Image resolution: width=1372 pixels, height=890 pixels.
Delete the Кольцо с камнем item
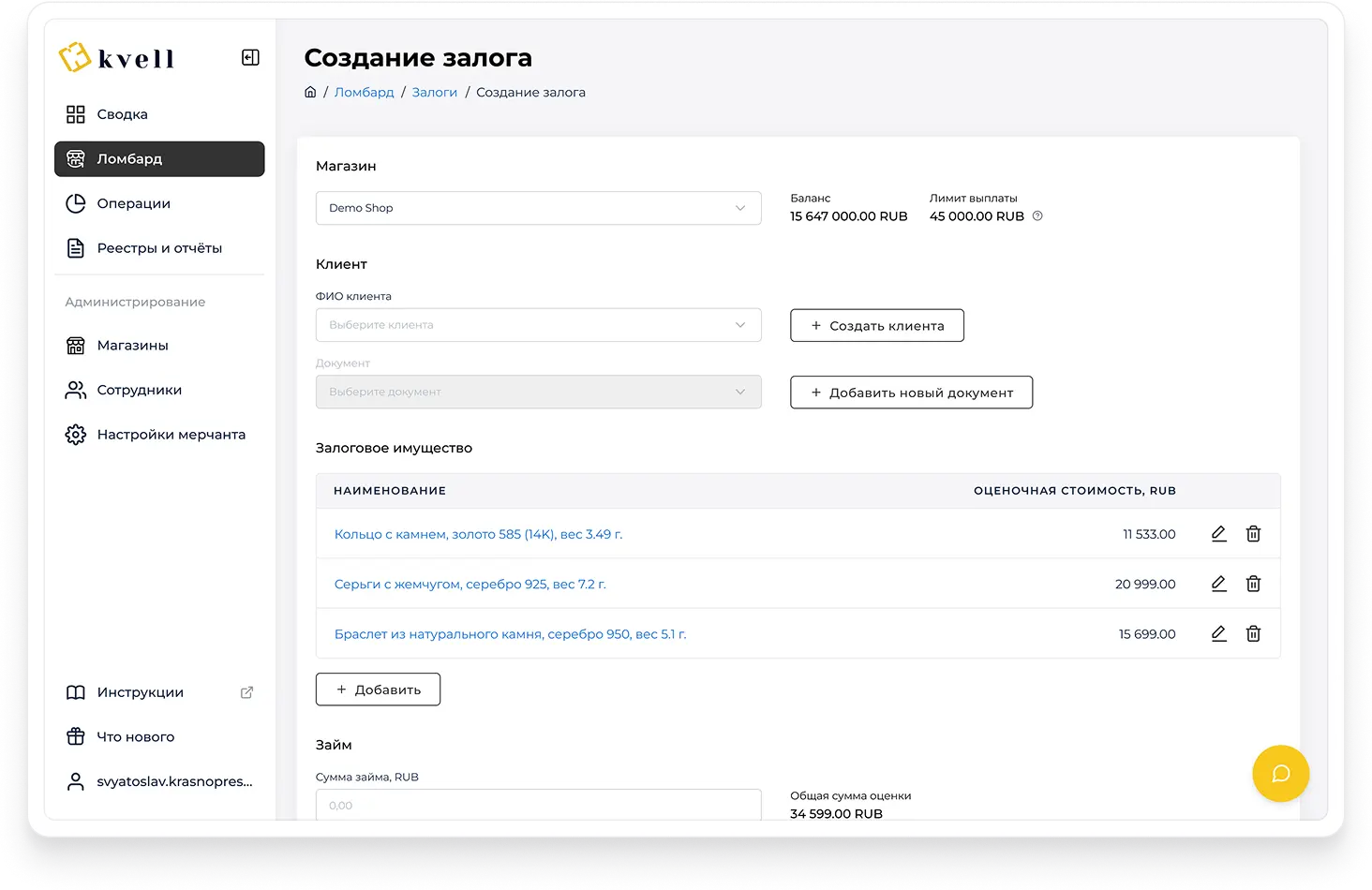coord(1253,534)
